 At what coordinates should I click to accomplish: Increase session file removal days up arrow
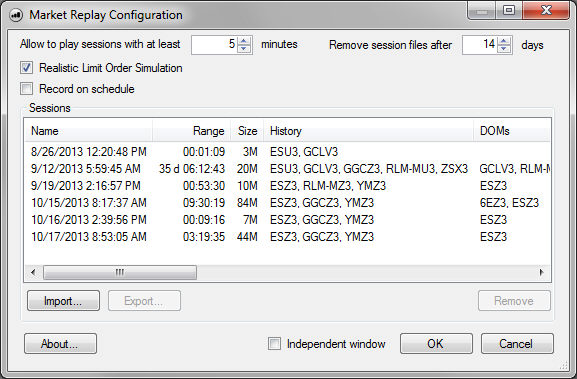505,40
